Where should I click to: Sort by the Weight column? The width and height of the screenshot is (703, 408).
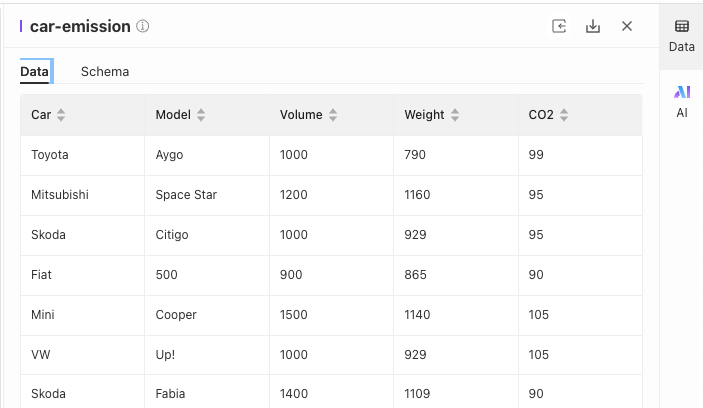coord(455,115)
